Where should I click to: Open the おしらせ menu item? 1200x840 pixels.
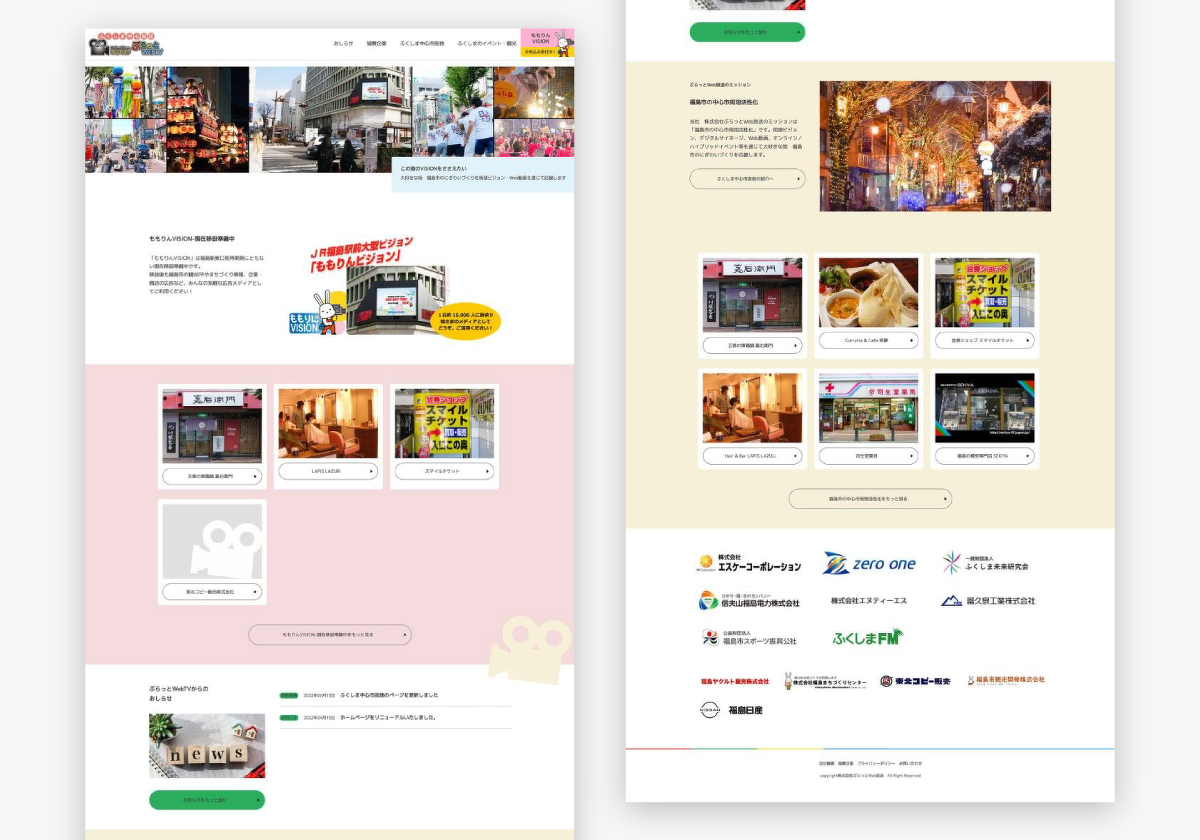pyautogui.click(x=343, y=44)
